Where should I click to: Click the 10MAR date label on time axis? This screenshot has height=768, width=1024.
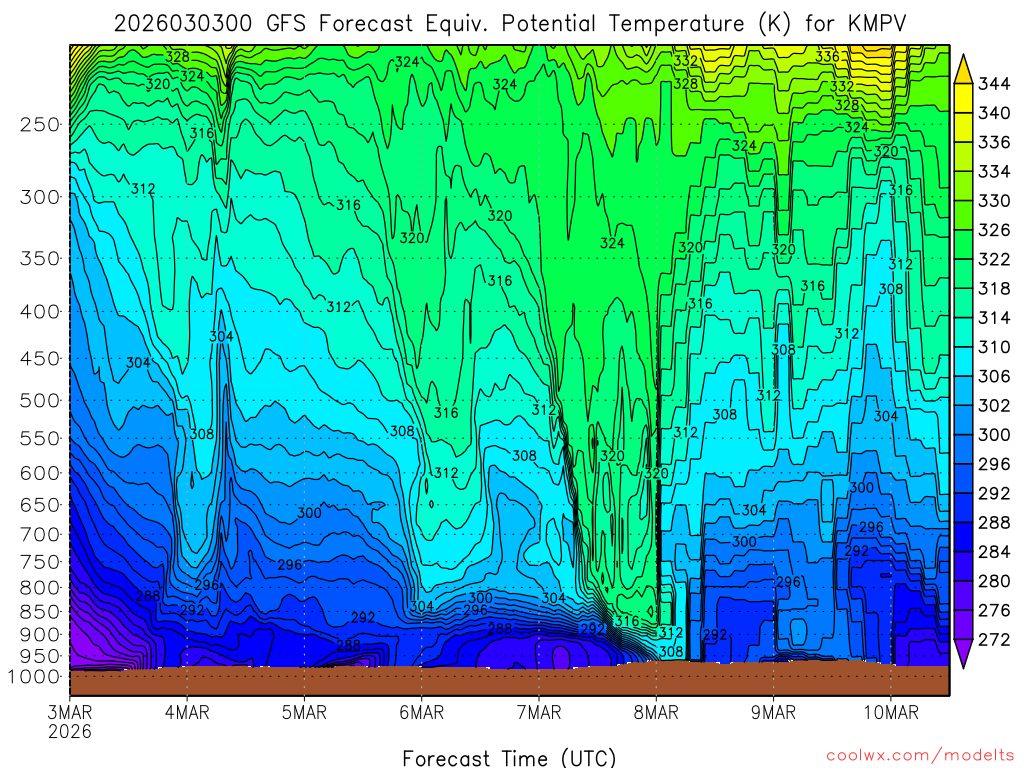tap(891, 712)
